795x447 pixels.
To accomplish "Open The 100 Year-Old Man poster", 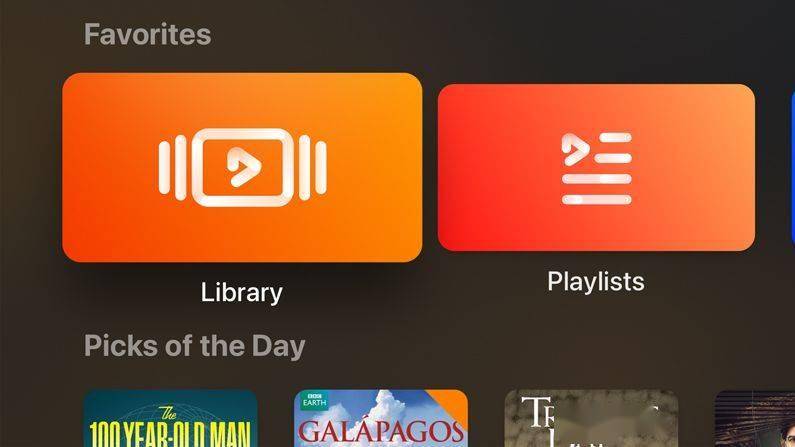I will click(170, 418).
